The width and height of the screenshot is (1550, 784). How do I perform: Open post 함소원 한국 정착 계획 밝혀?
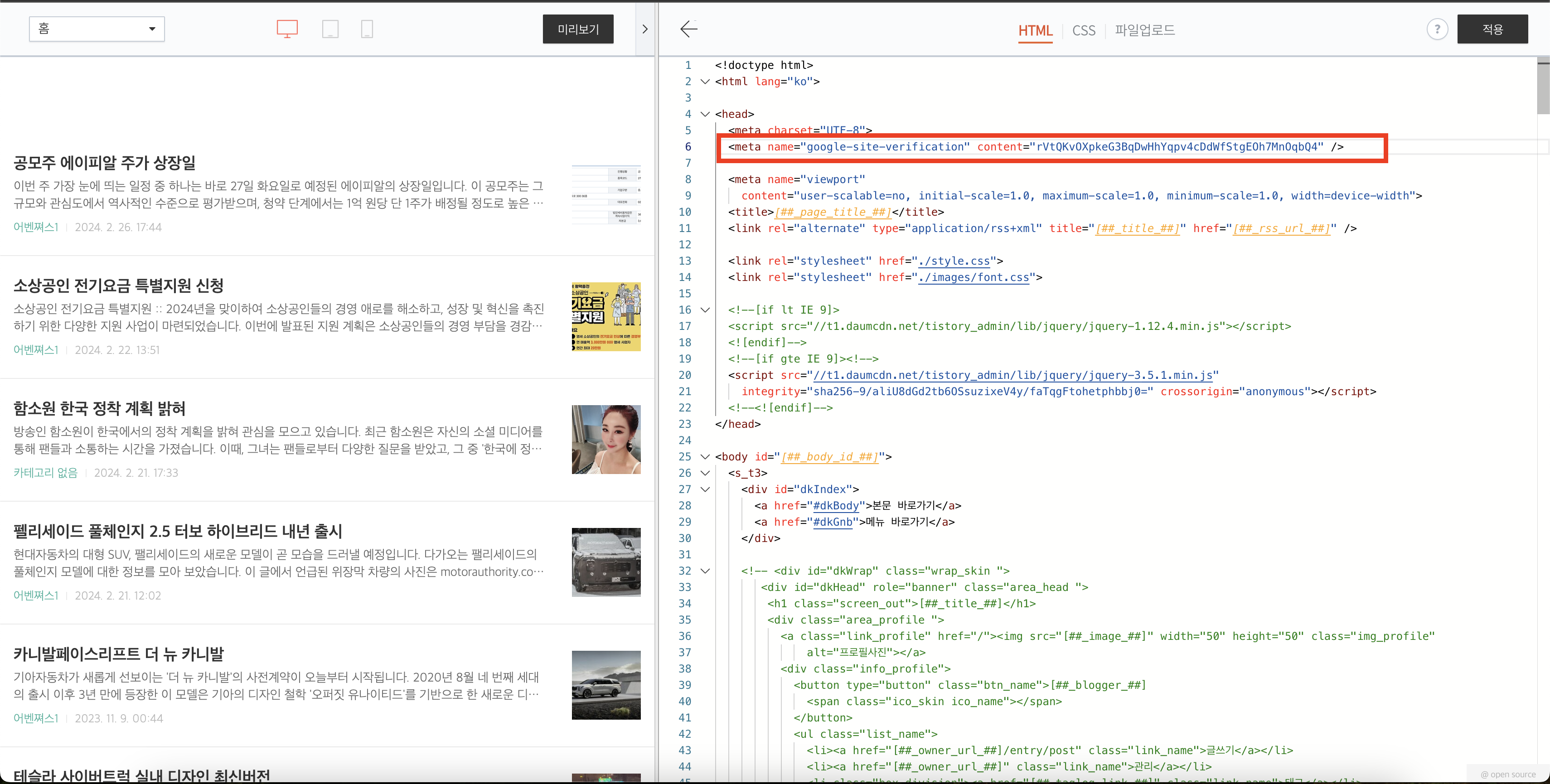99,409
